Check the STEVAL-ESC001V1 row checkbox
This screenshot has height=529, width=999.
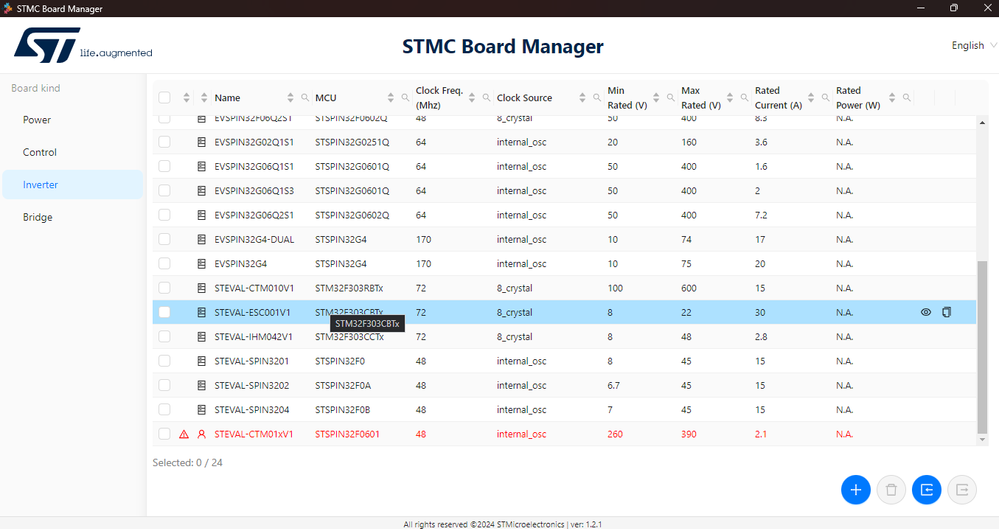[x=164, y=312]
